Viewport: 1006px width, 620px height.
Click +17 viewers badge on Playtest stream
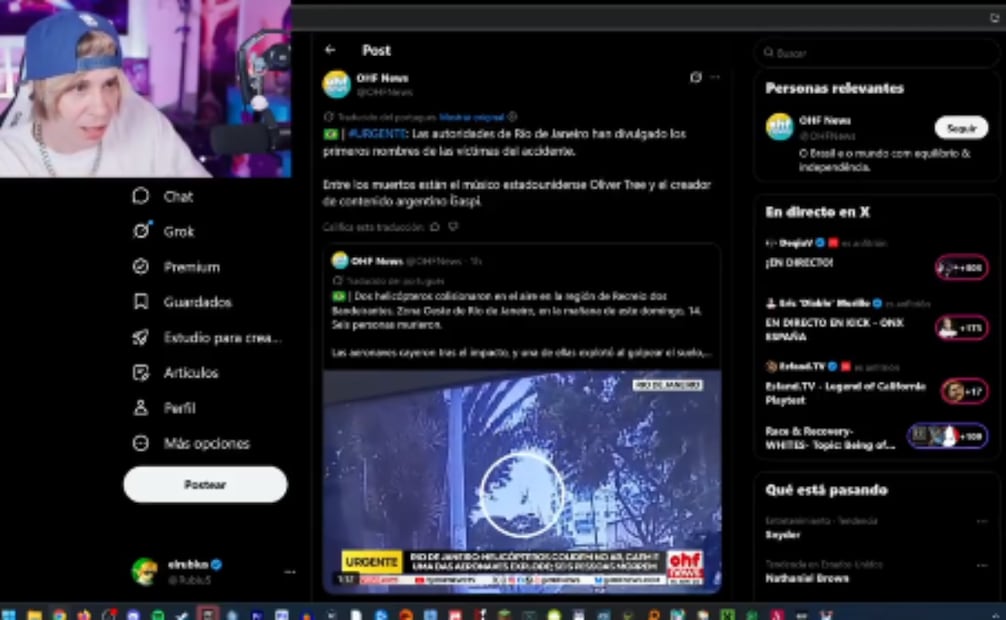pos(964,391)
